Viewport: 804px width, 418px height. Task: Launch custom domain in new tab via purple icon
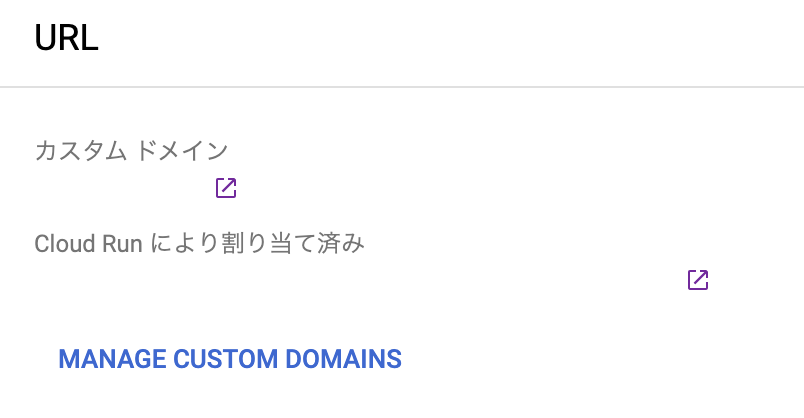pos(226,188)
